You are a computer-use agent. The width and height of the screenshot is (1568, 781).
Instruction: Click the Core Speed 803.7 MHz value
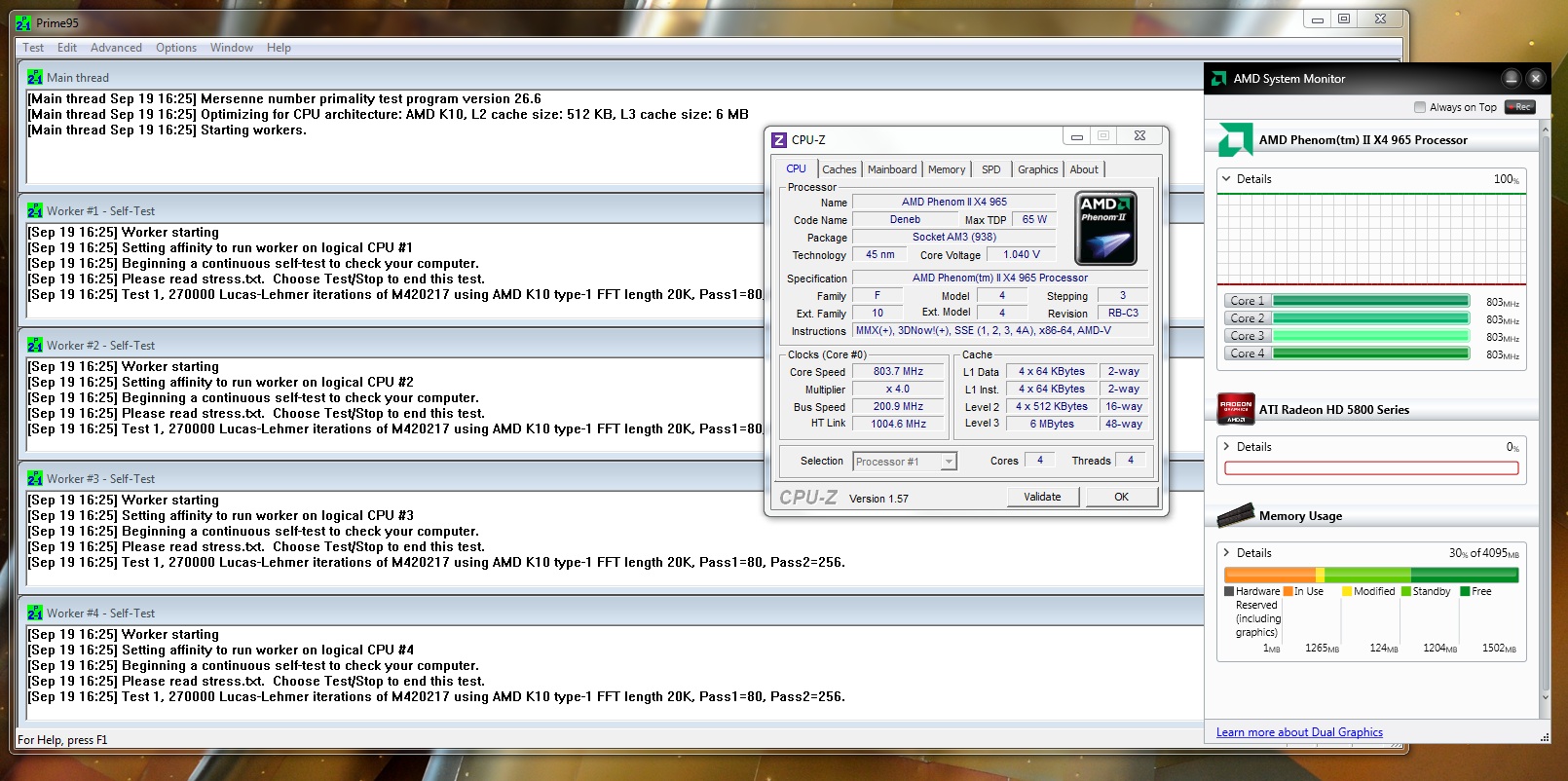(898, 371)
